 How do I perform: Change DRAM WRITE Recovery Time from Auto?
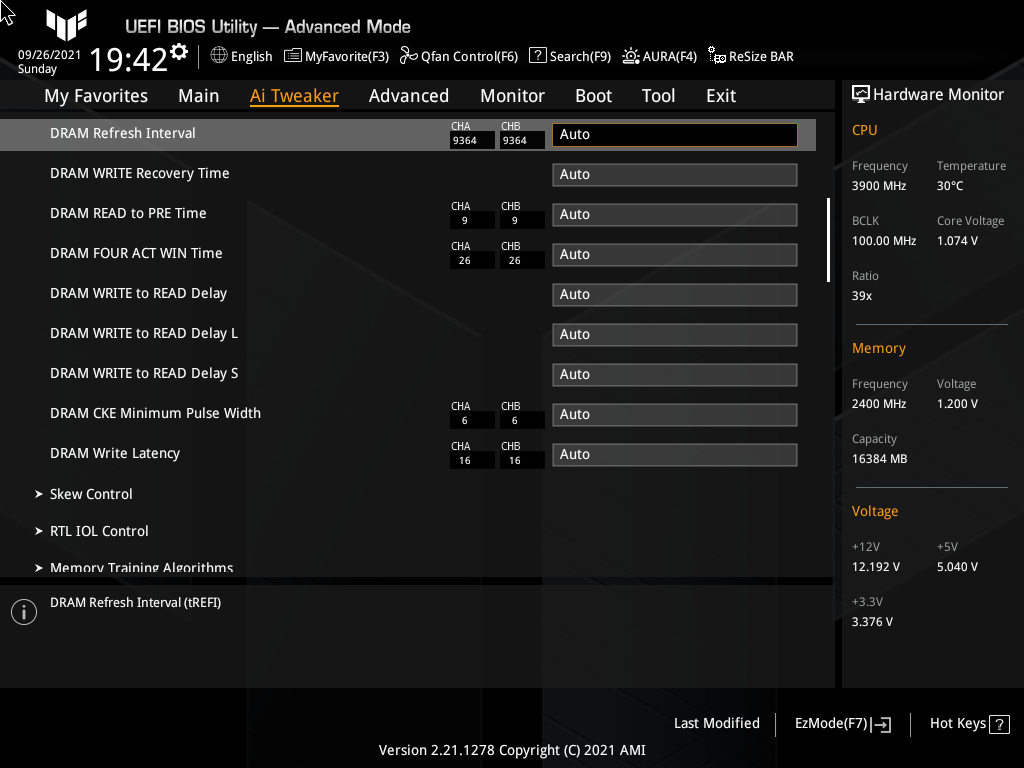674,174
